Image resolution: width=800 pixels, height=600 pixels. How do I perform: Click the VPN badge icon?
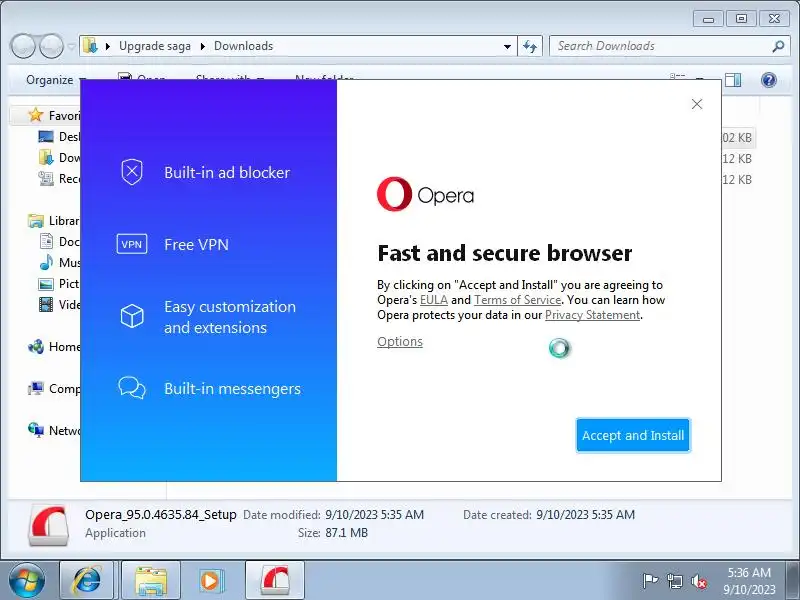[132, 244]
